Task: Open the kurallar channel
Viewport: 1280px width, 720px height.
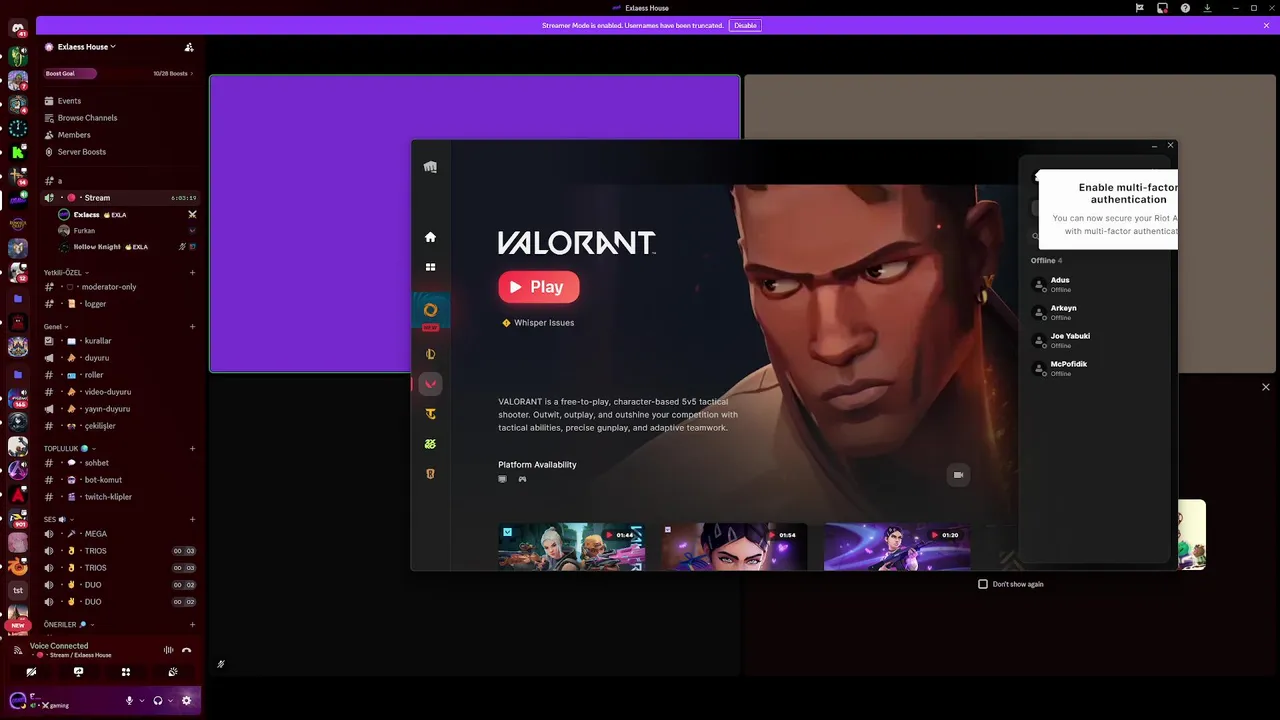Action: [120, 341]
